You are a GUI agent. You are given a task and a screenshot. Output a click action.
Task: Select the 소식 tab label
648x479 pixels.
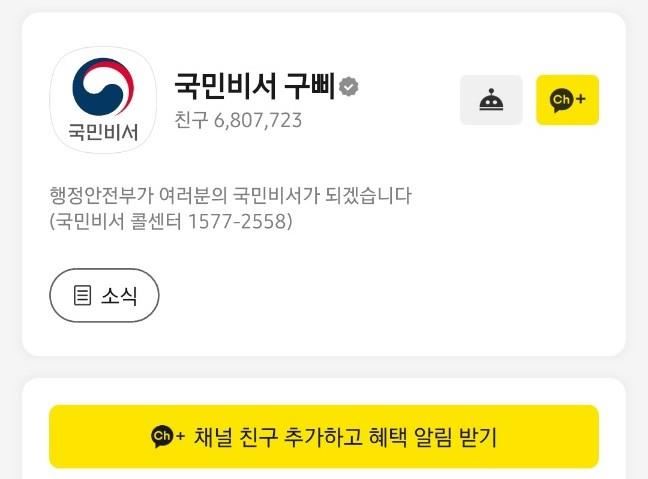coord(119,296)
